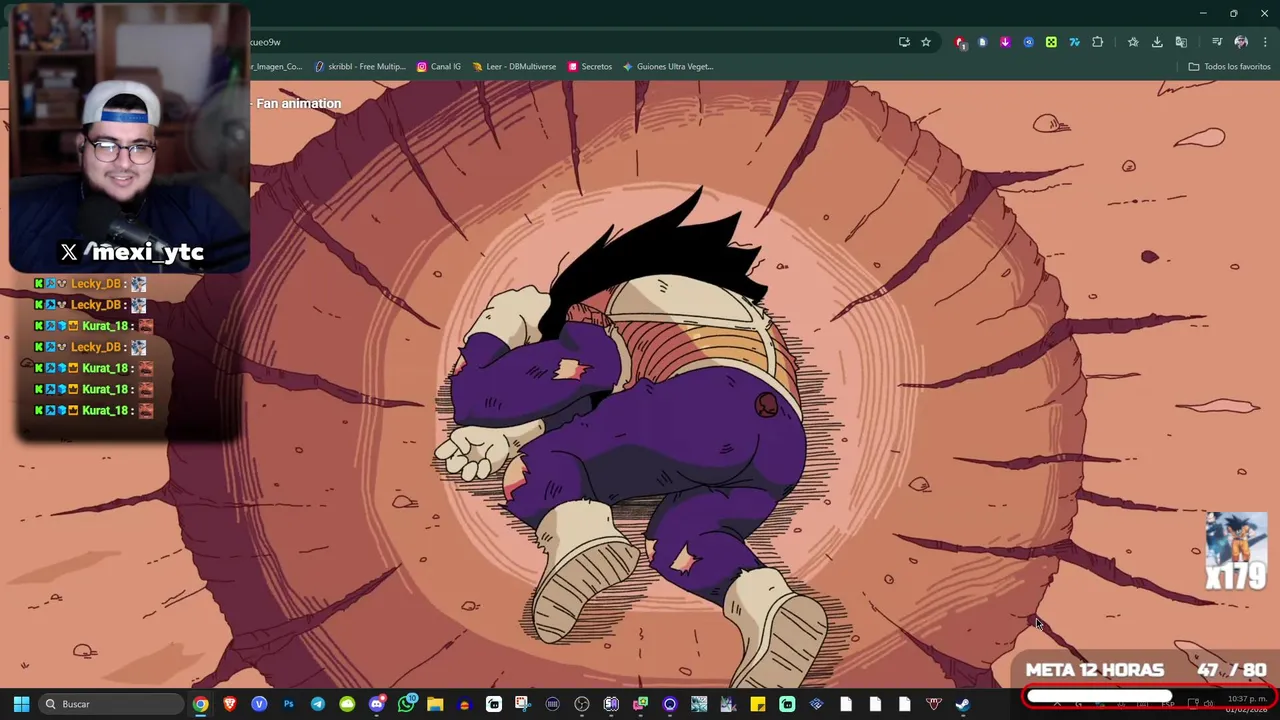The height and width of the screenshot is (720, 1280).
Task: Click the Google Translate toolbar icon
Action: pyautogui.click(x=1181, y=42)
